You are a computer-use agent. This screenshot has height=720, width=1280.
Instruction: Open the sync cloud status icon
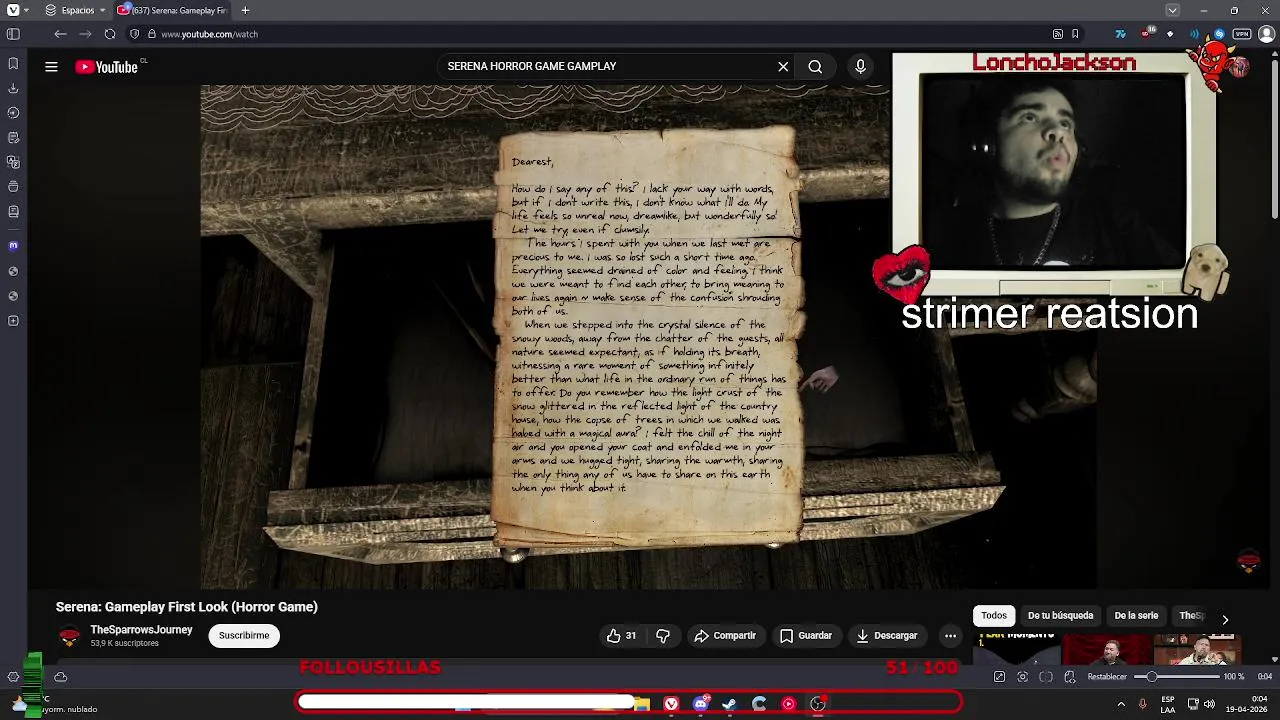60,677
